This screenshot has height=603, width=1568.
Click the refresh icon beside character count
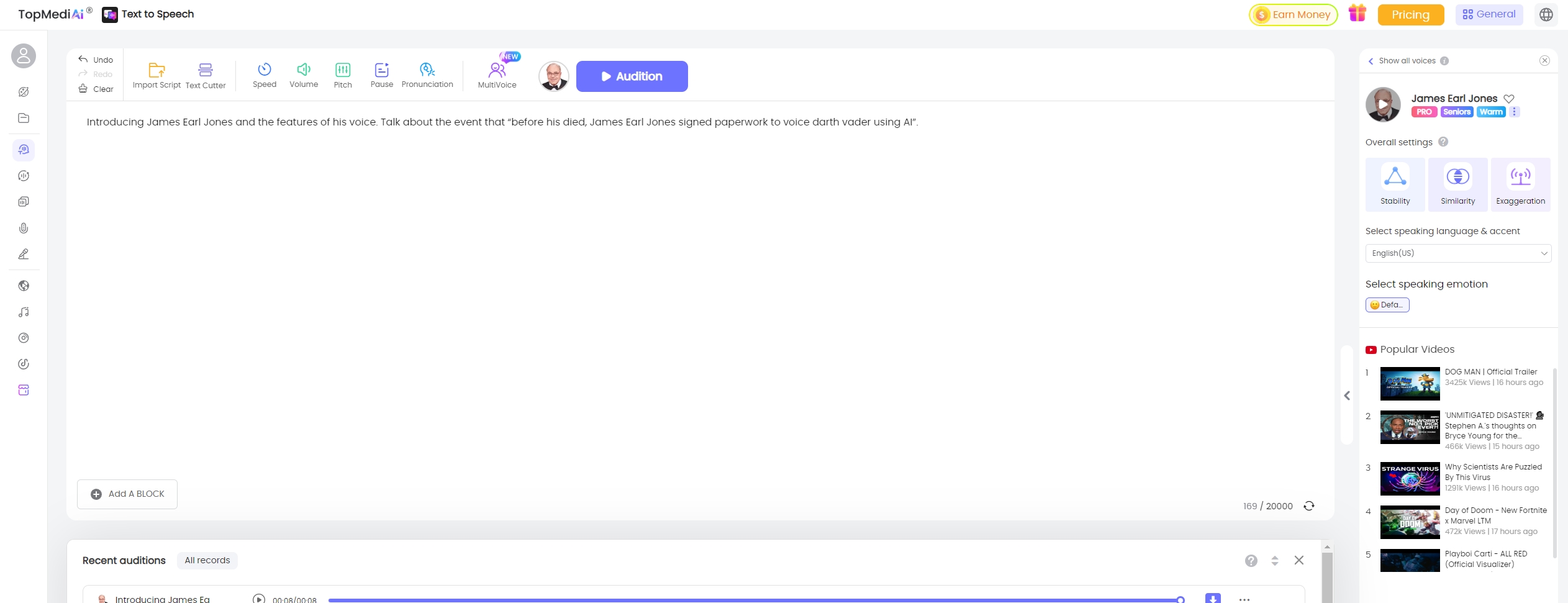[x=1309, y=506]
